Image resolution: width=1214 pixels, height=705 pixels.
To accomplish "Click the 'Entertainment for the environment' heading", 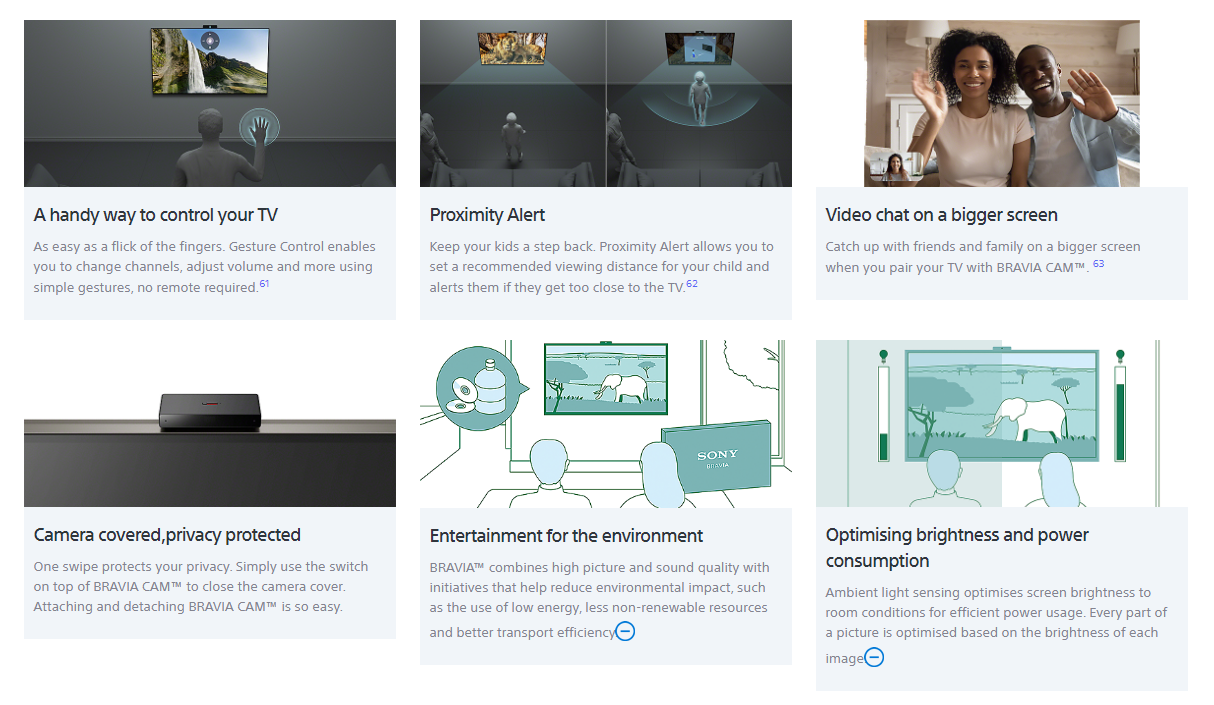I will (x=566, y=535).
